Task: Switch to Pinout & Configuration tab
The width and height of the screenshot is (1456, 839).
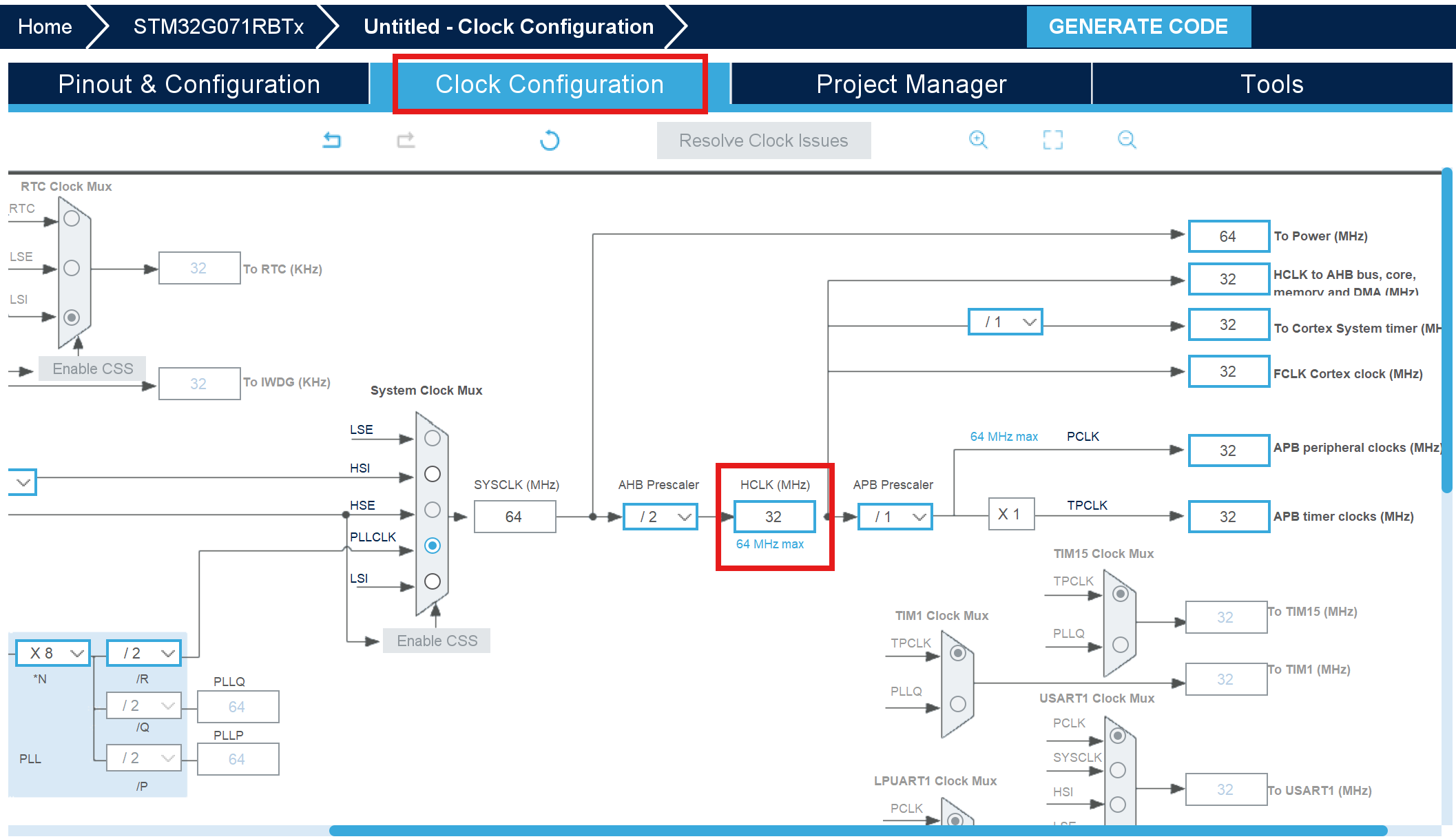Action: 189,84
